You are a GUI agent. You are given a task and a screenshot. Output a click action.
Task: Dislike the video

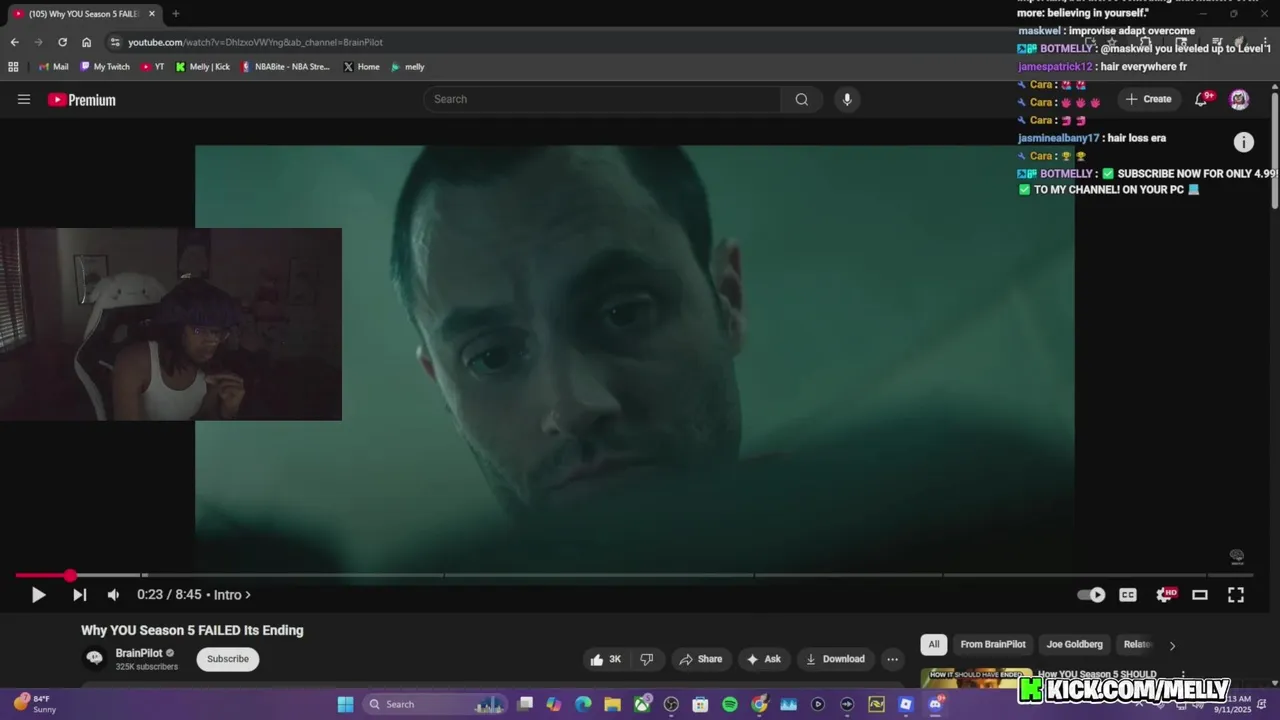647,659
